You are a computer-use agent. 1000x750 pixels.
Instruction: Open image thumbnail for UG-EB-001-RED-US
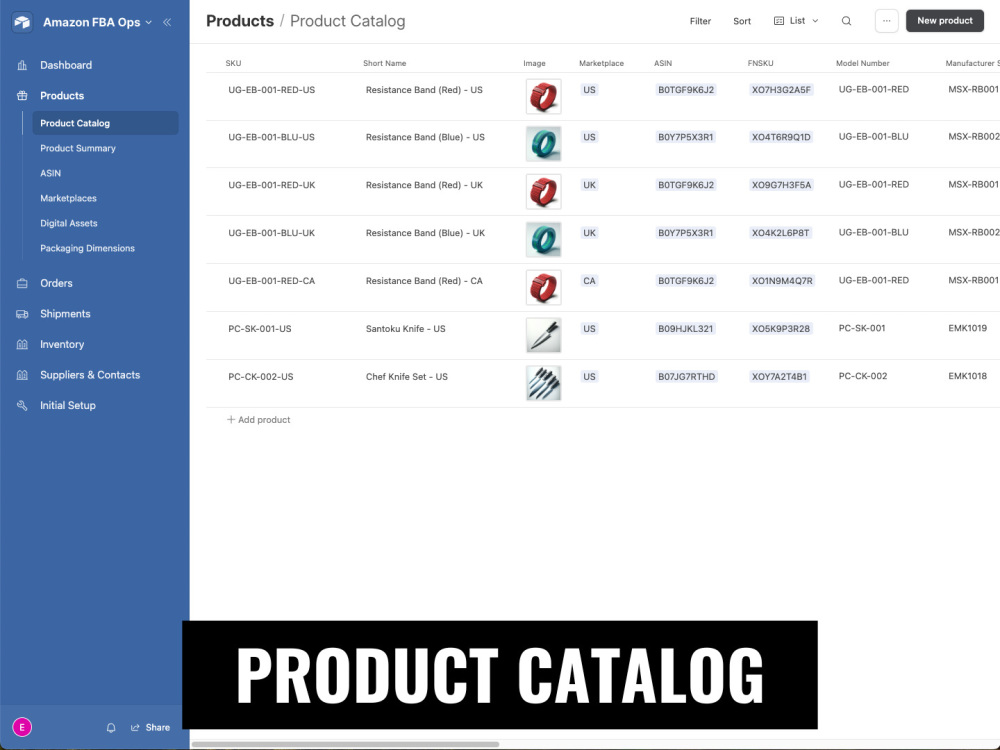point(543,96)
